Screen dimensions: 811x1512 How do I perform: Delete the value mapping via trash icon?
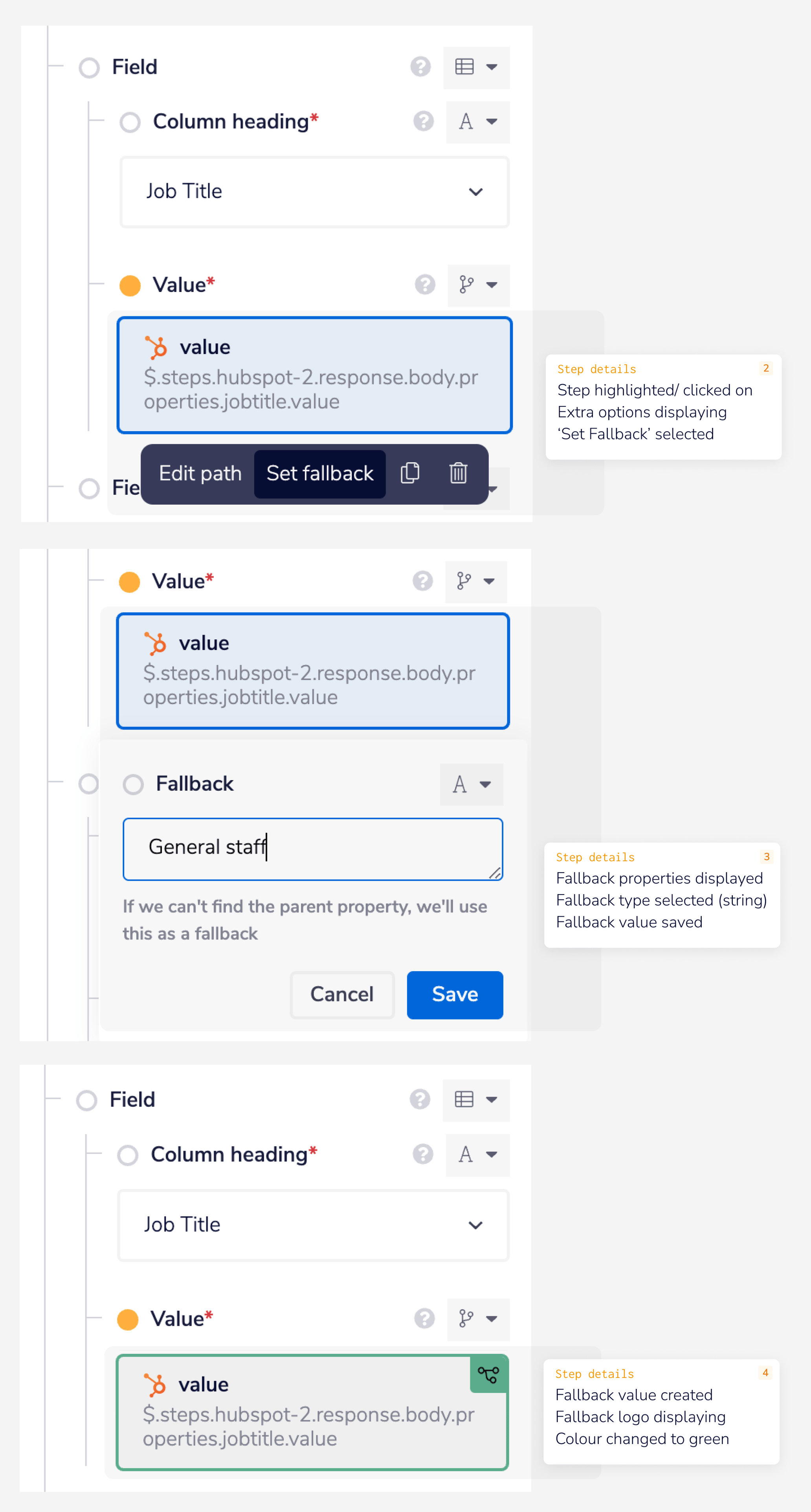coord(458,473)
